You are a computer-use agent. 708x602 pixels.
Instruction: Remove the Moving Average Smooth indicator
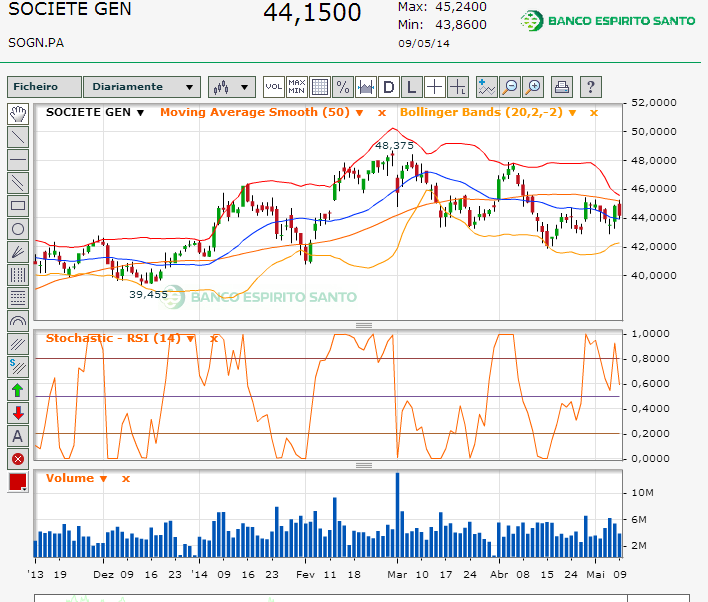(x=382, y=113)
